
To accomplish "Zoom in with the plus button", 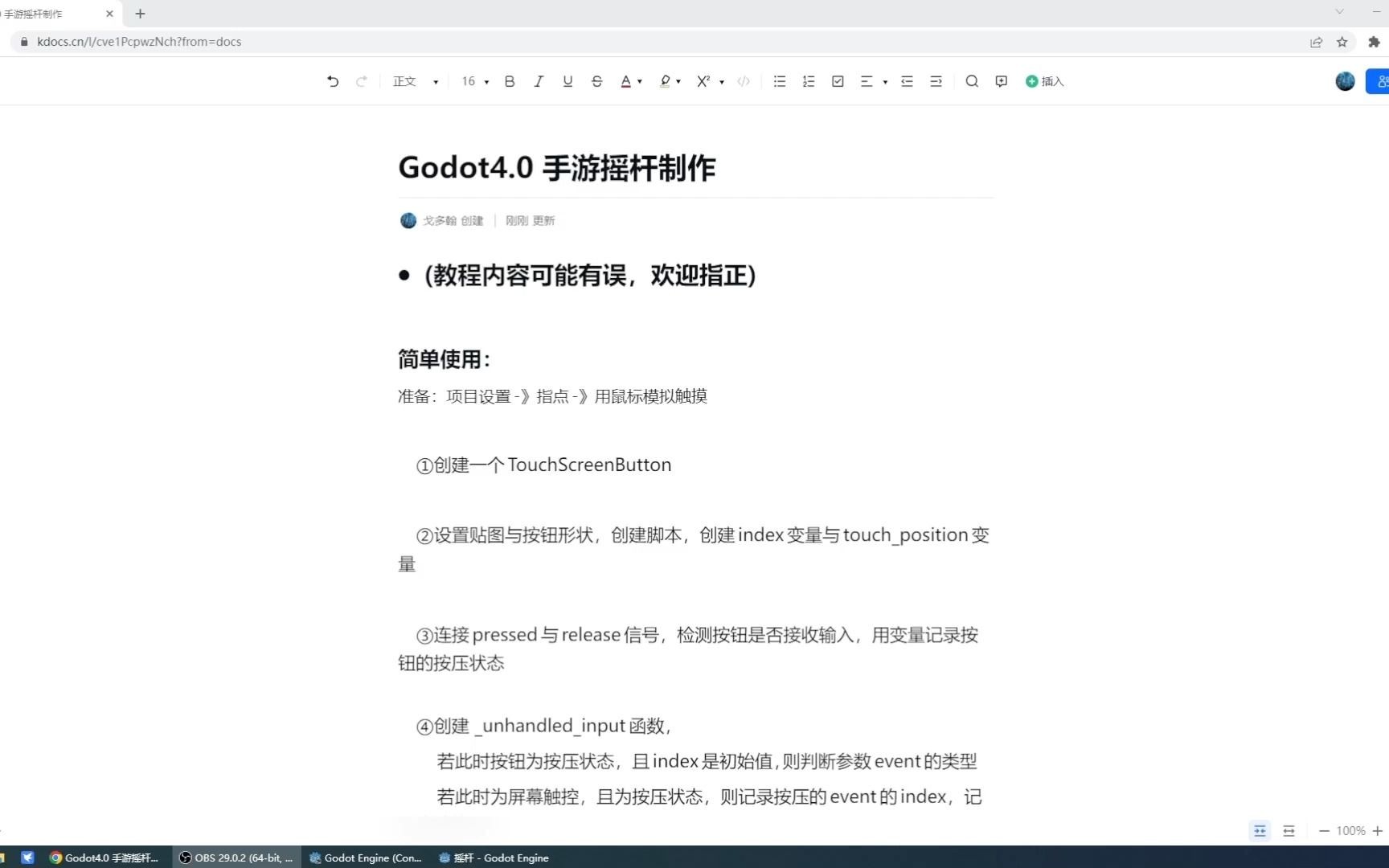I will coord(1377,831).
